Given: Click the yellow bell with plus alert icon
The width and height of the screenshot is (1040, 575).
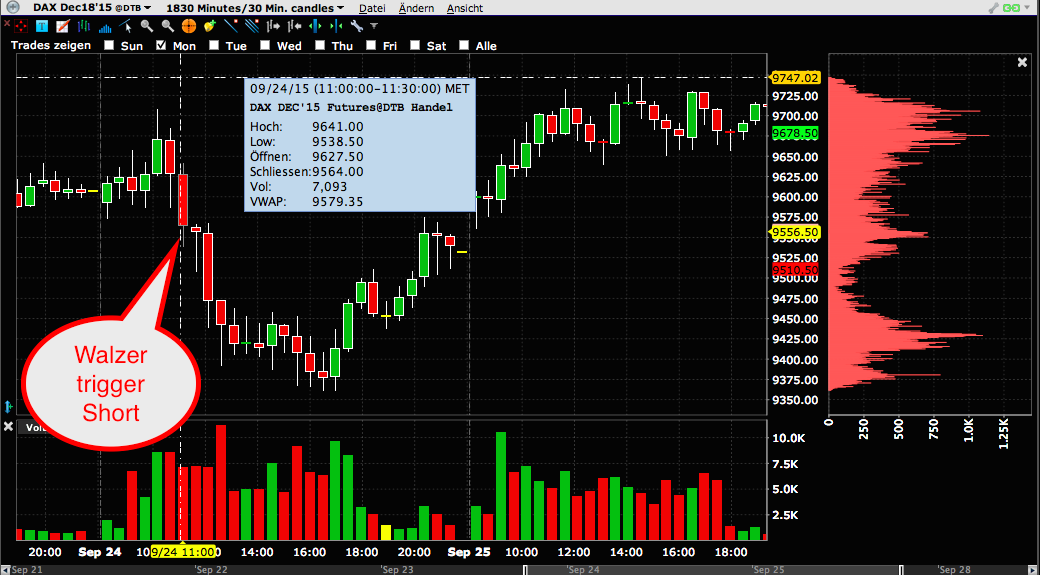Looking at the screenshot, I should (x=210, y=27).
